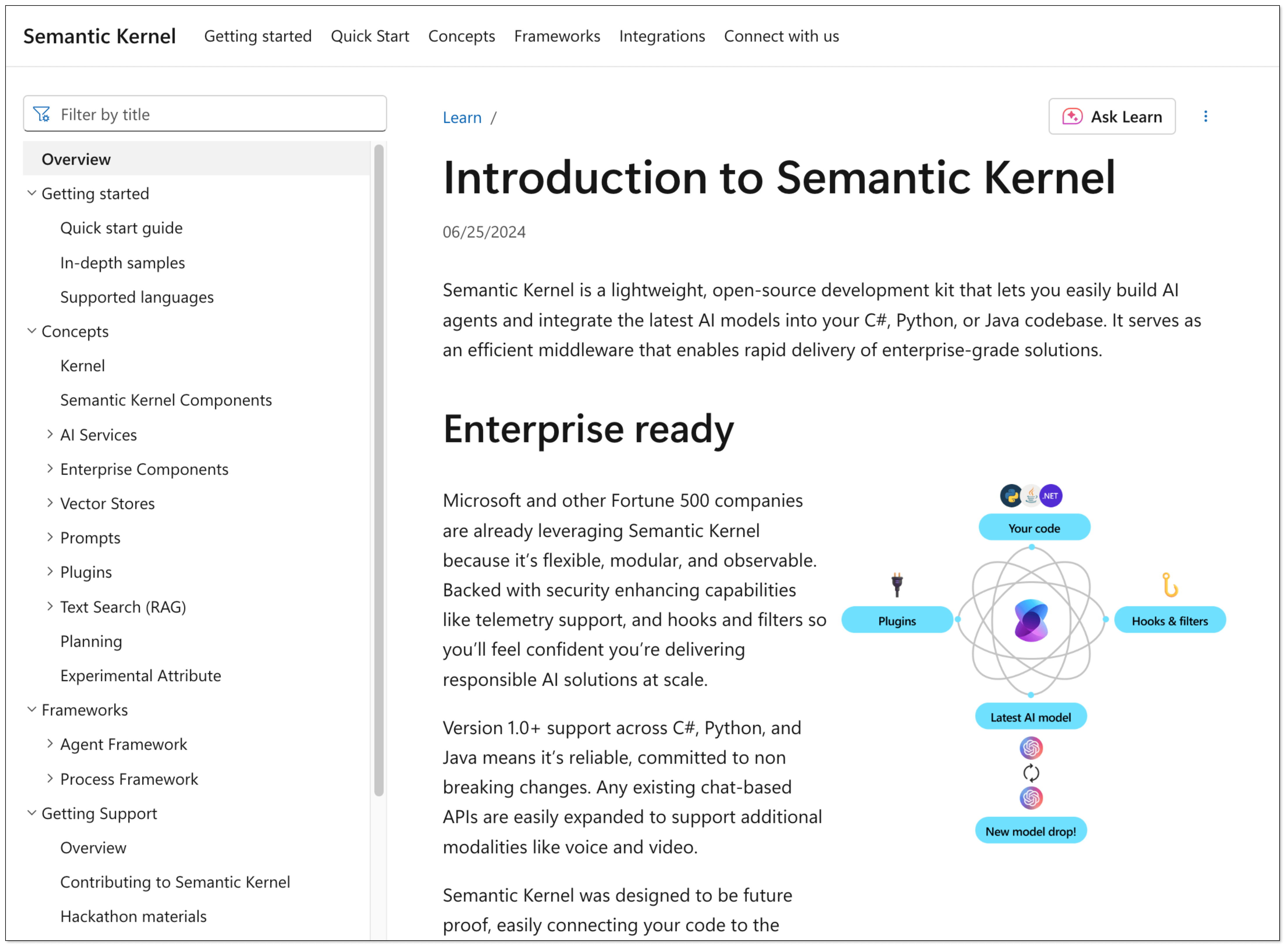The height and width of the screenshot is (949, 1288).
Task: Click the filter funnel icon
Action: (41, 114)
